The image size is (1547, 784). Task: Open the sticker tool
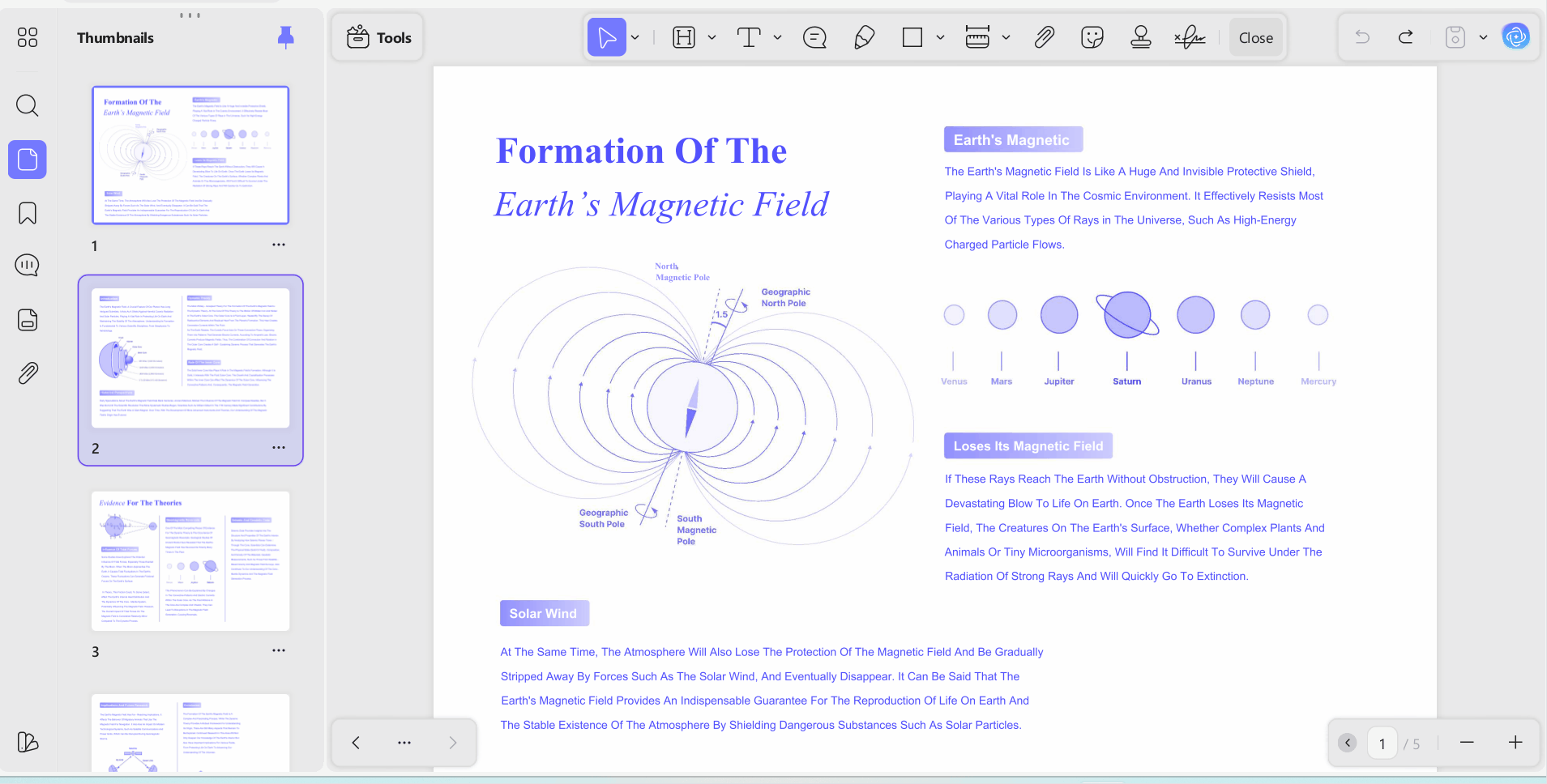click(1092, 37)
